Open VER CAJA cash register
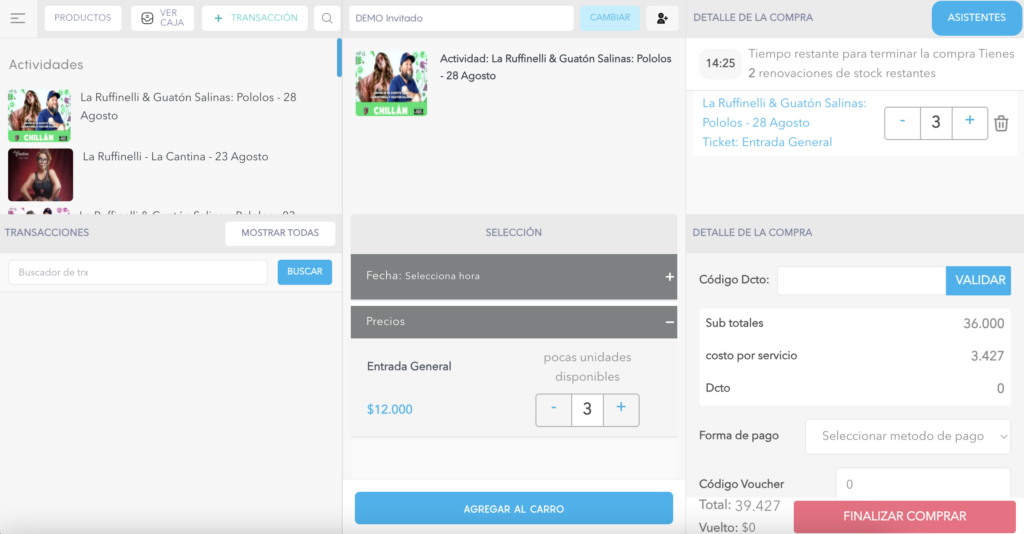 click(x=162, y=18)
